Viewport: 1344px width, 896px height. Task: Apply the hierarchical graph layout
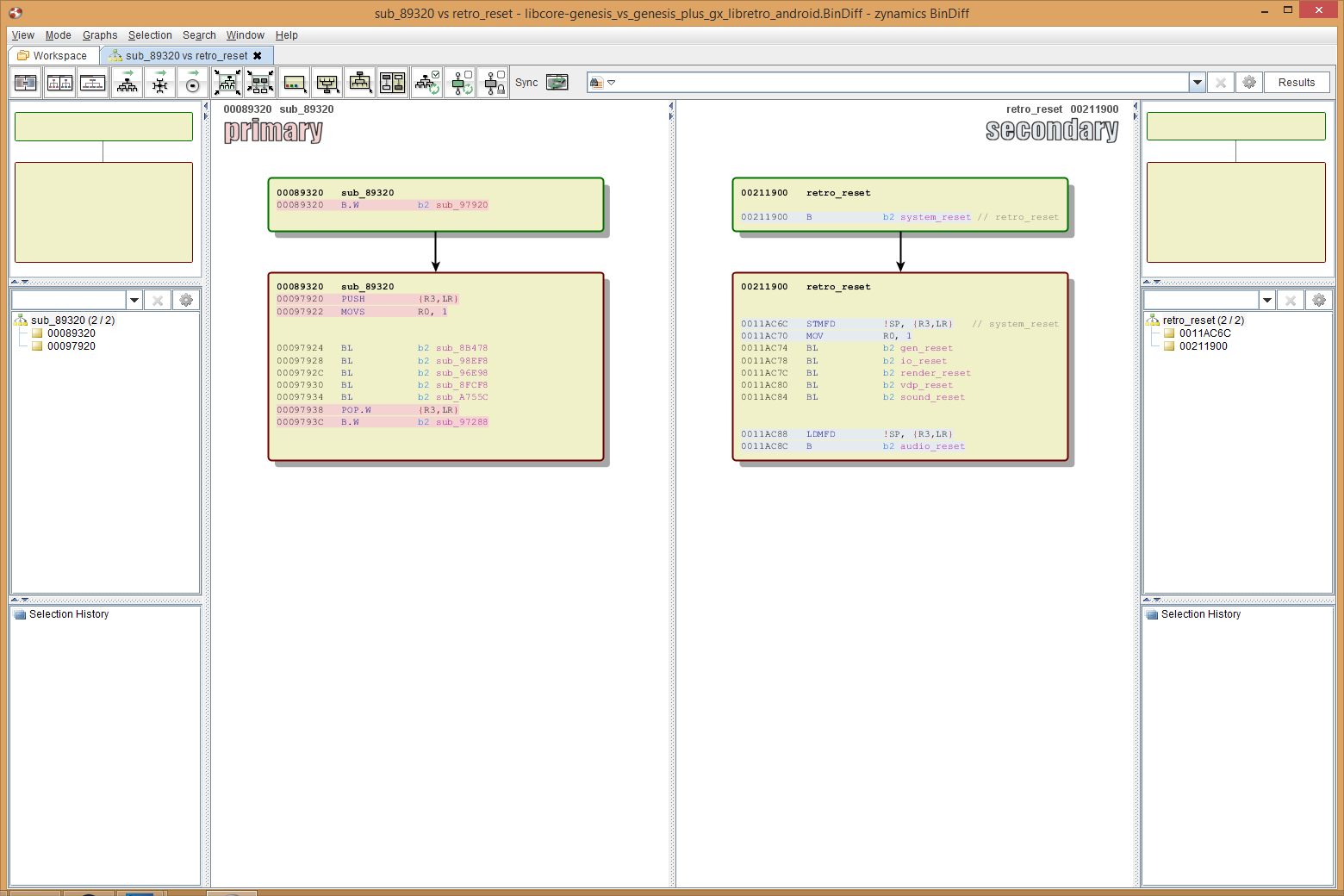tap(128, 83)
